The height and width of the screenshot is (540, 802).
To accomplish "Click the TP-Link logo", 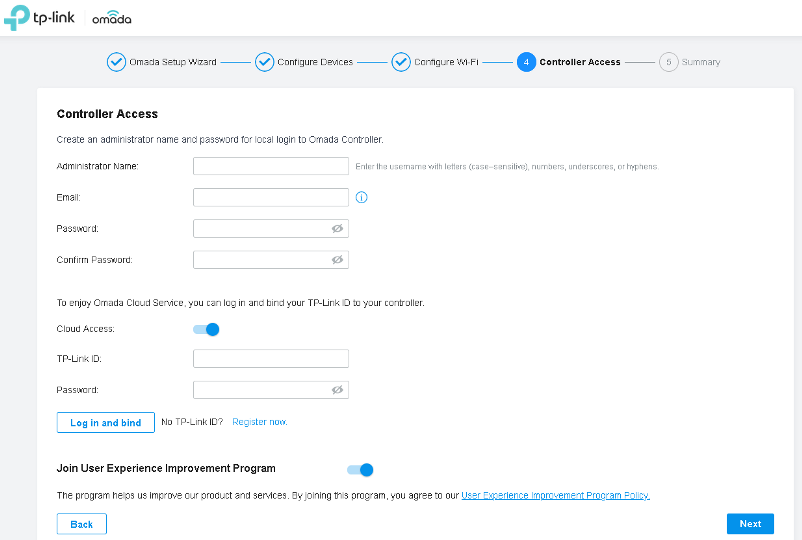I will 39,18.
